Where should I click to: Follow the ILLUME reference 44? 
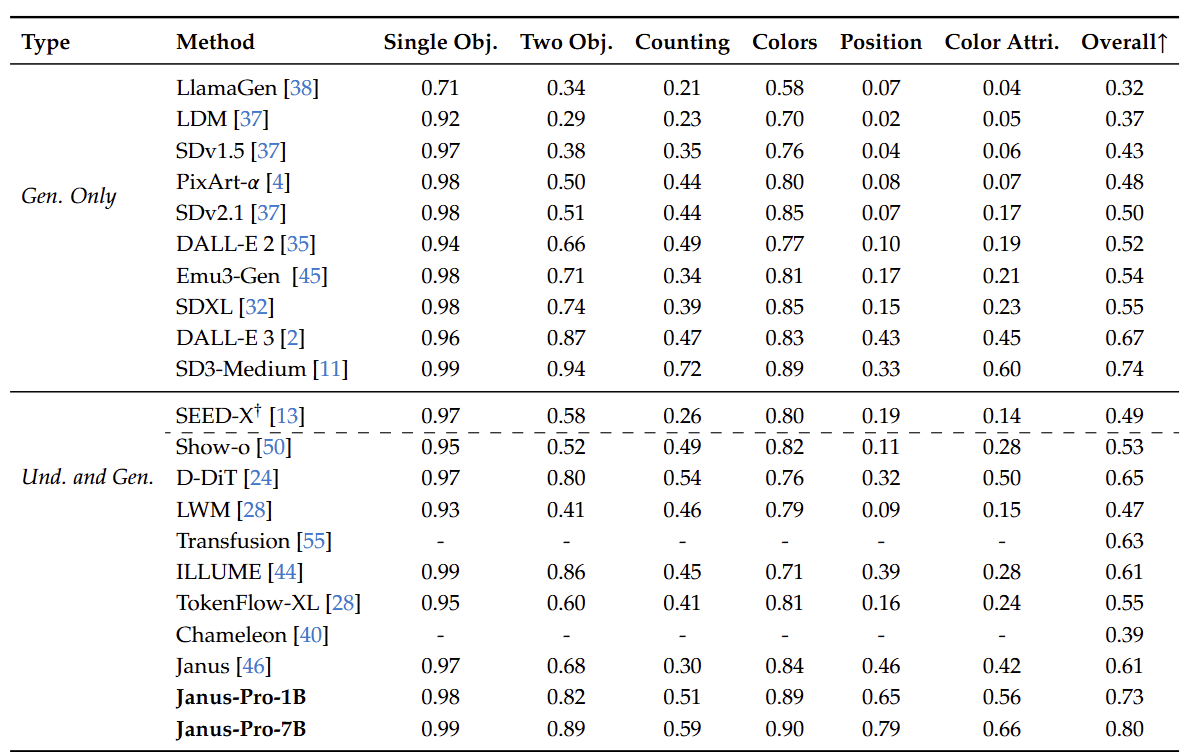click(x=286, y=572)
